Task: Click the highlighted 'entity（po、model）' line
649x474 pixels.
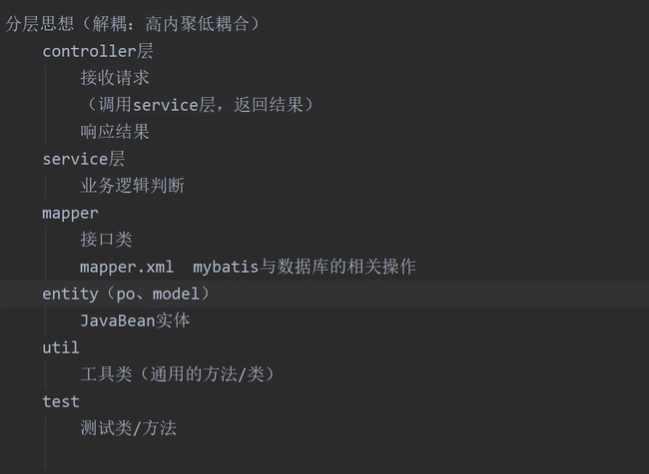Action: coord(127,294)
